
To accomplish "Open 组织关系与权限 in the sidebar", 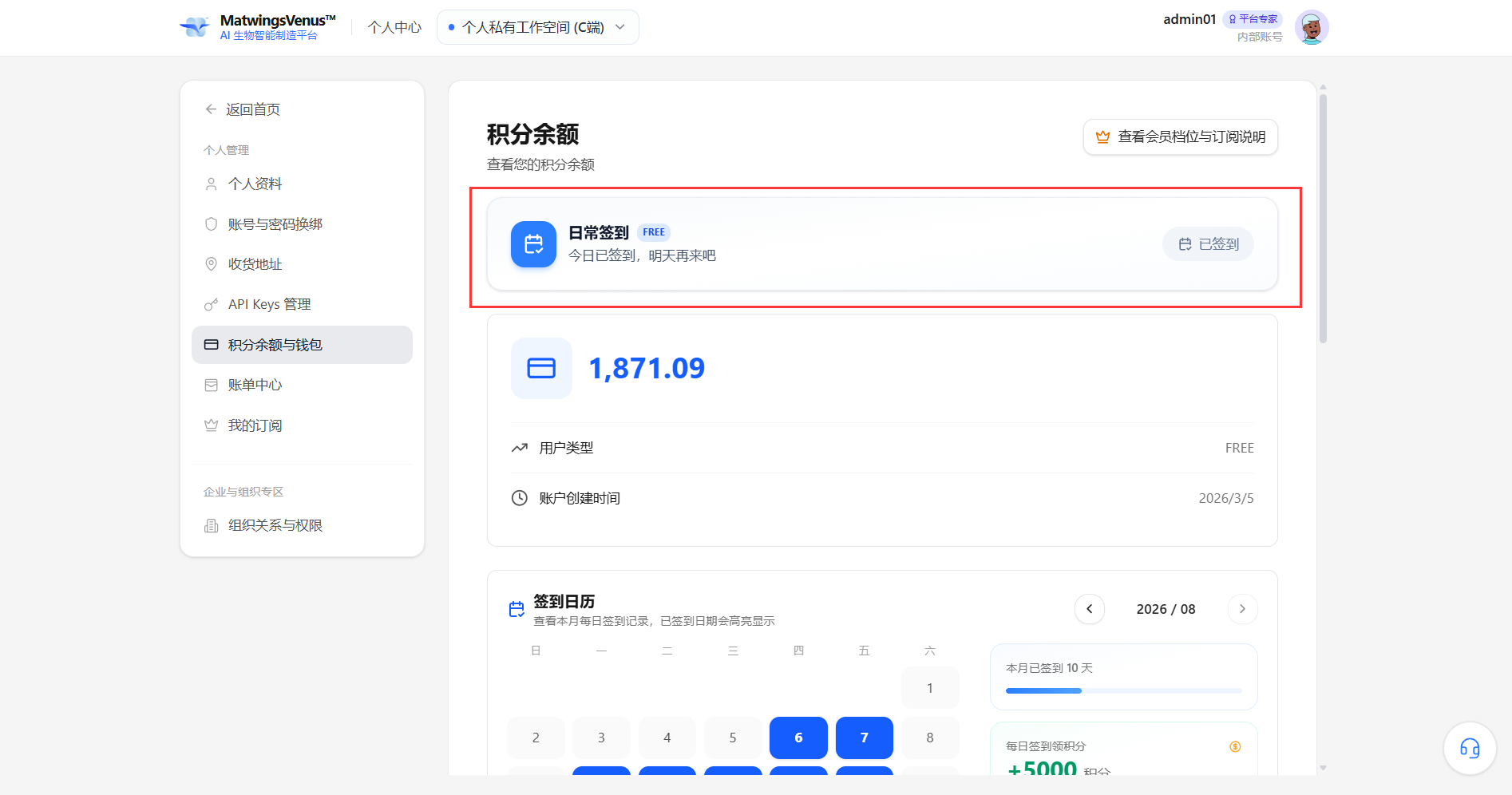I will coord(302,525).
